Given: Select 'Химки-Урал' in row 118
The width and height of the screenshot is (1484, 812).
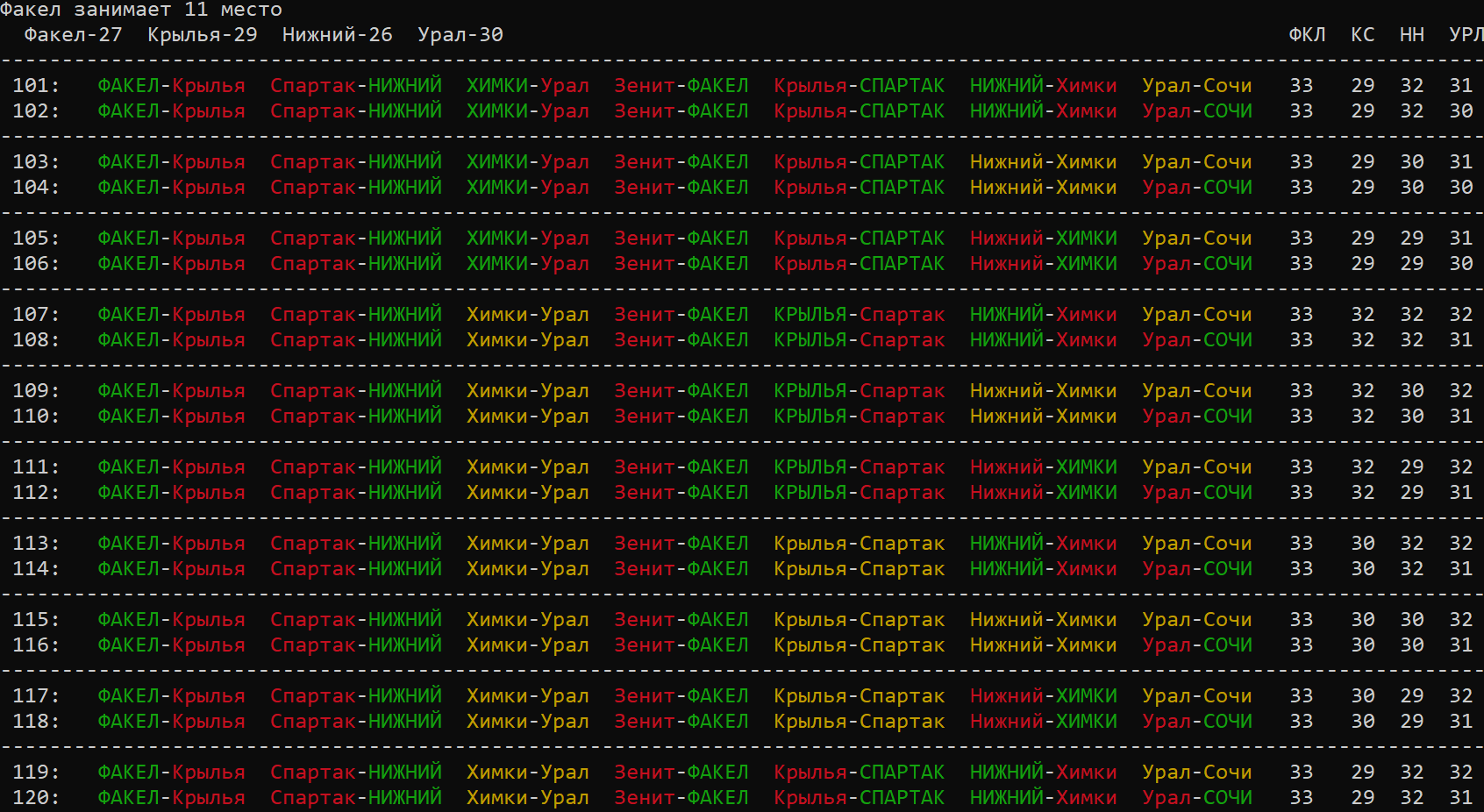Looking at the screenshot, I should point(528,722).
